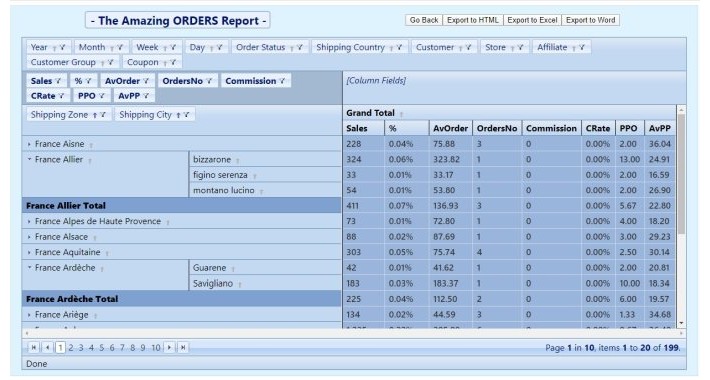The height and width of the screenshot is (380, 710).
Task: Open the Store field filter funnel
Action: point(520,47)
